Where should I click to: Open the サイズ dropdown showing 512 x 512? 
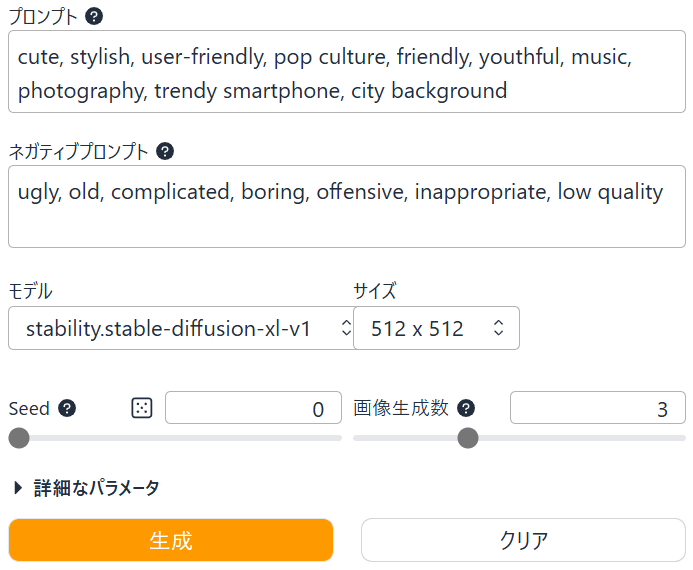(436, 328)
